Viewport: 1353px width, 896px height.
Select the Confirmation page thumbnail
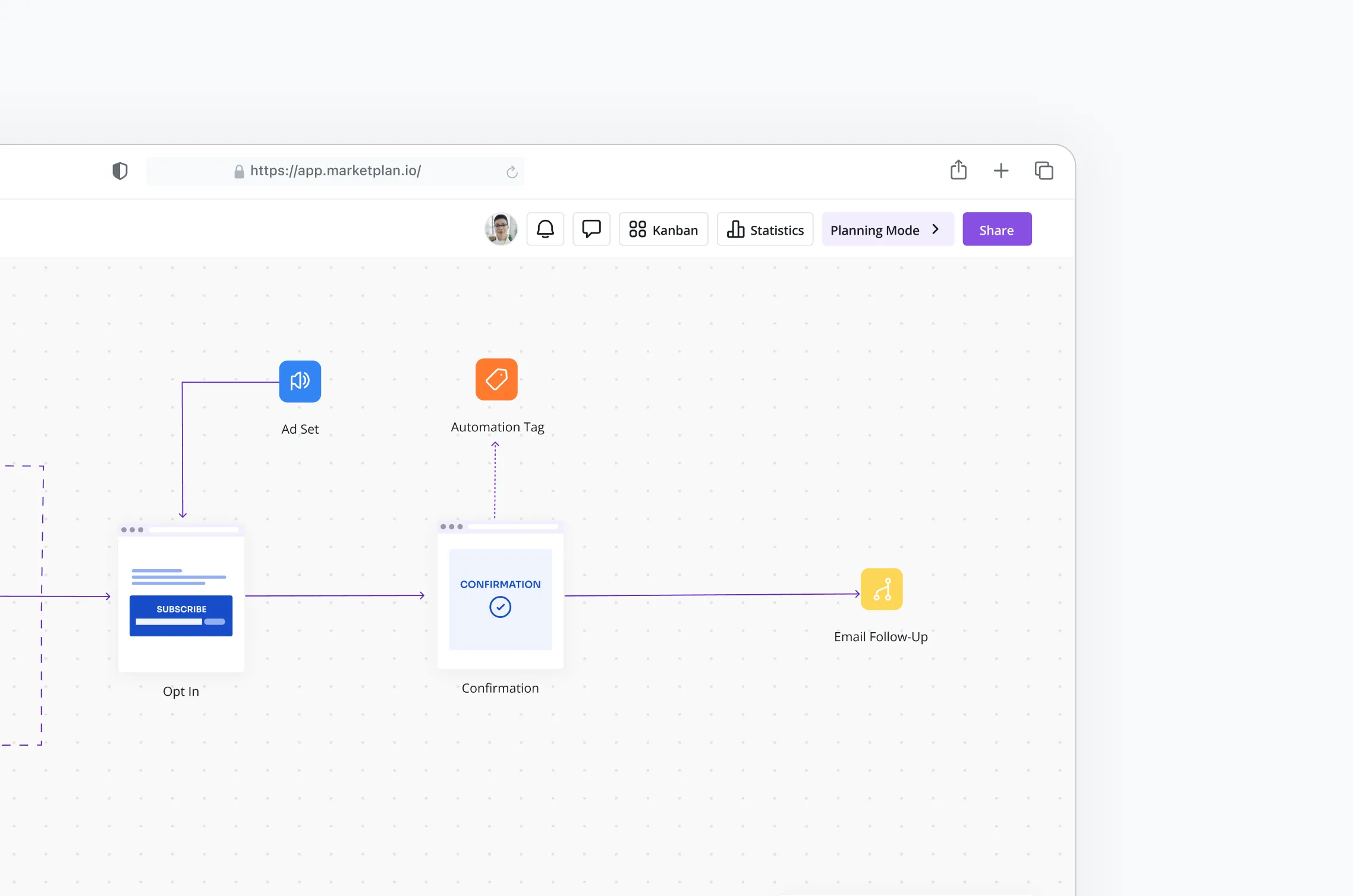click(x=501, y=596)
